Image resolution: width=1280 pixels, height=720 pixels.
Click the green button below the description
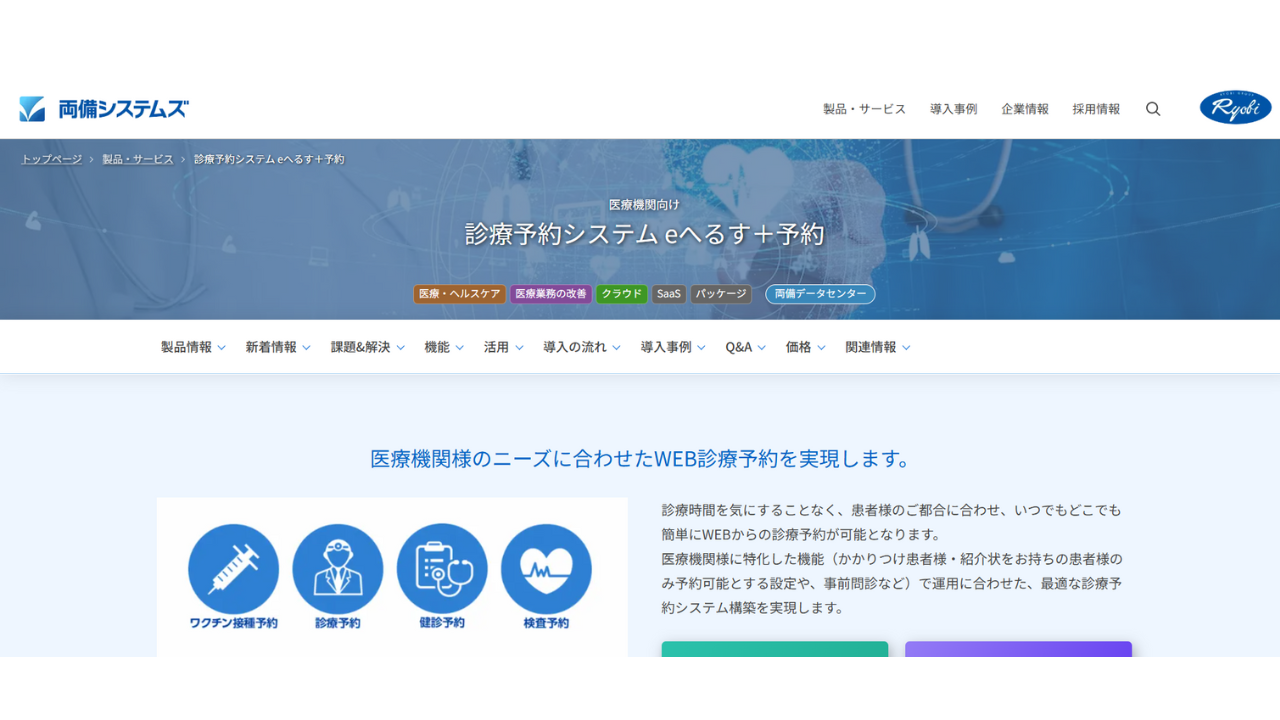(x=775, y=649)
